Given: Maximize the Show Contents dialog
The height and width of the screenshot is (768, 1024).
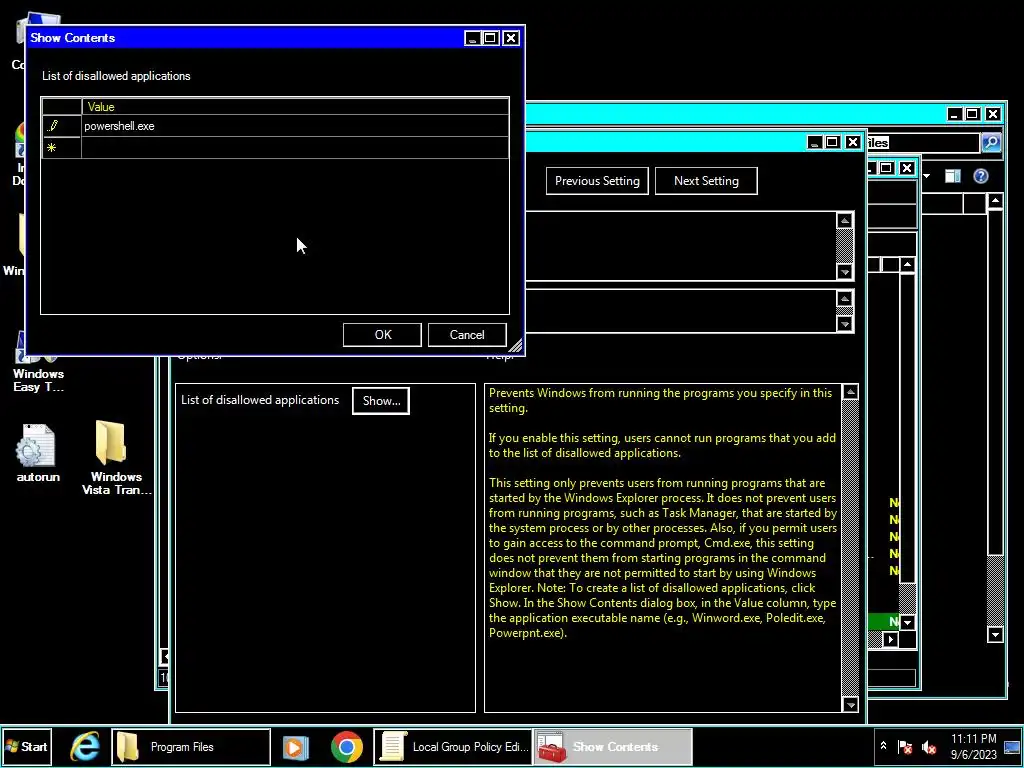Looking at the screenshot, I should pos(490,38).
